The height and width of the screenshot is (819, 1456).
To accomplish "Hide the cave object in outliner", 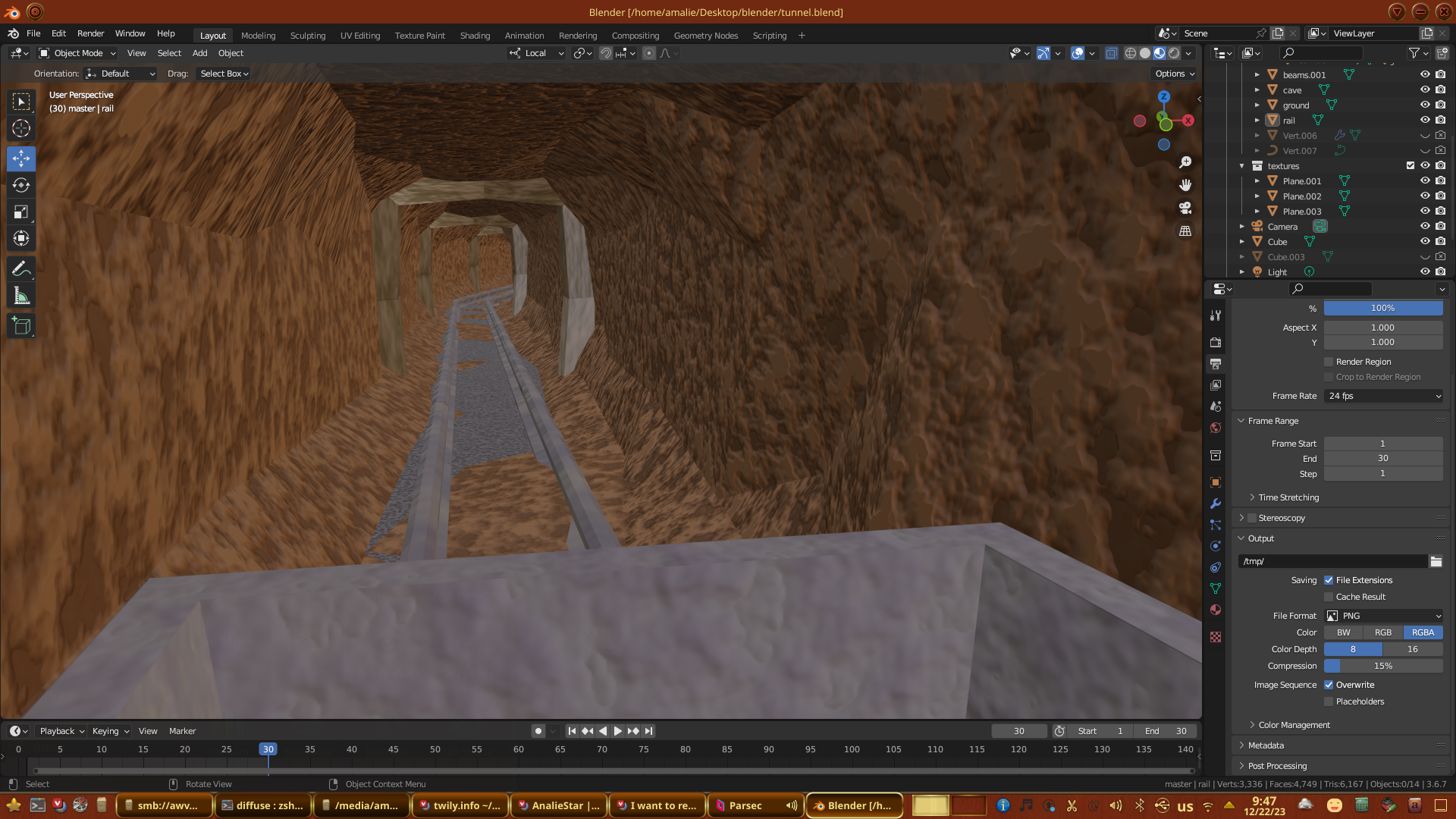I will [1425, 89].
